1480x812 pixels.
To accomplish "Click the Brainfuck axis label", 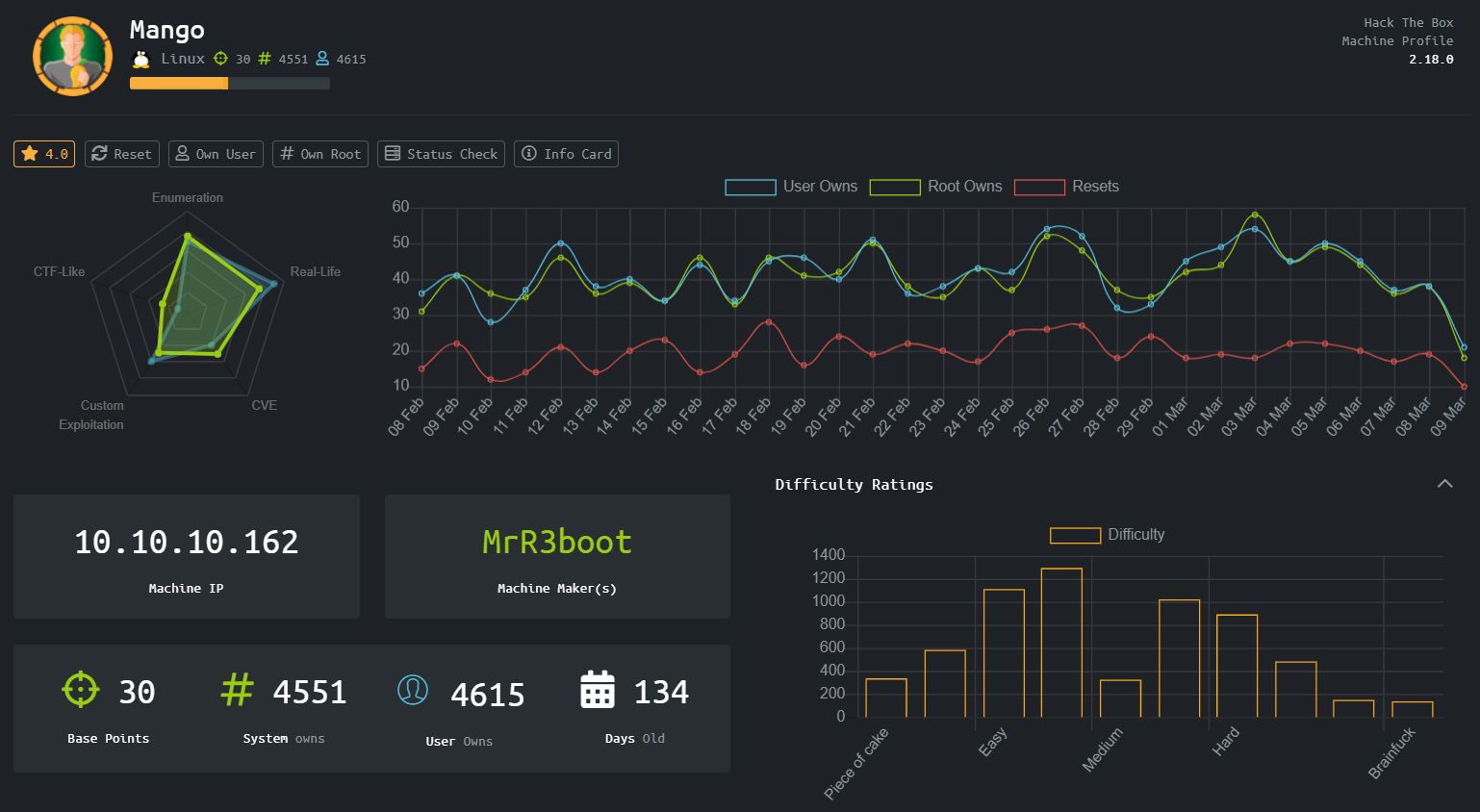I will click(1392, 753).
